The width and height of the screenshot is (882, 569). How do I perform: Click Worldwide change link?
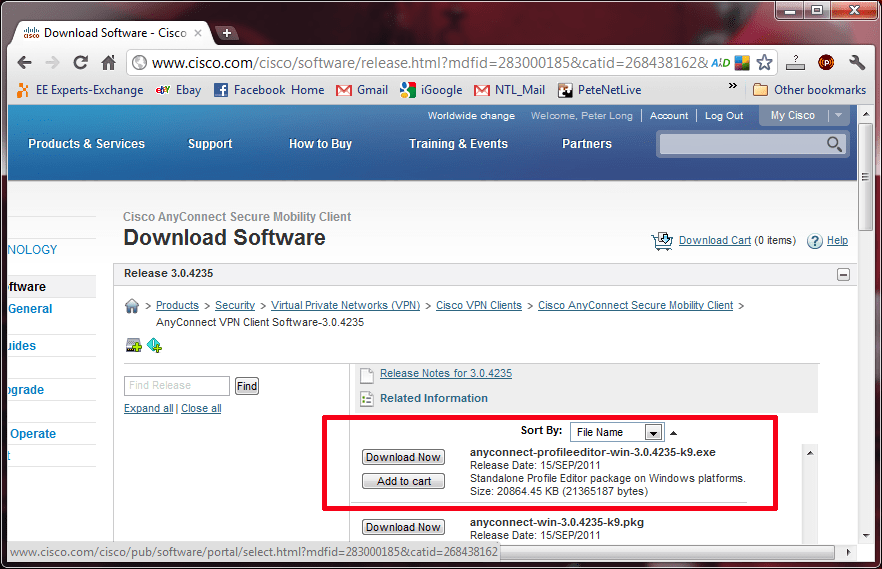471,116
